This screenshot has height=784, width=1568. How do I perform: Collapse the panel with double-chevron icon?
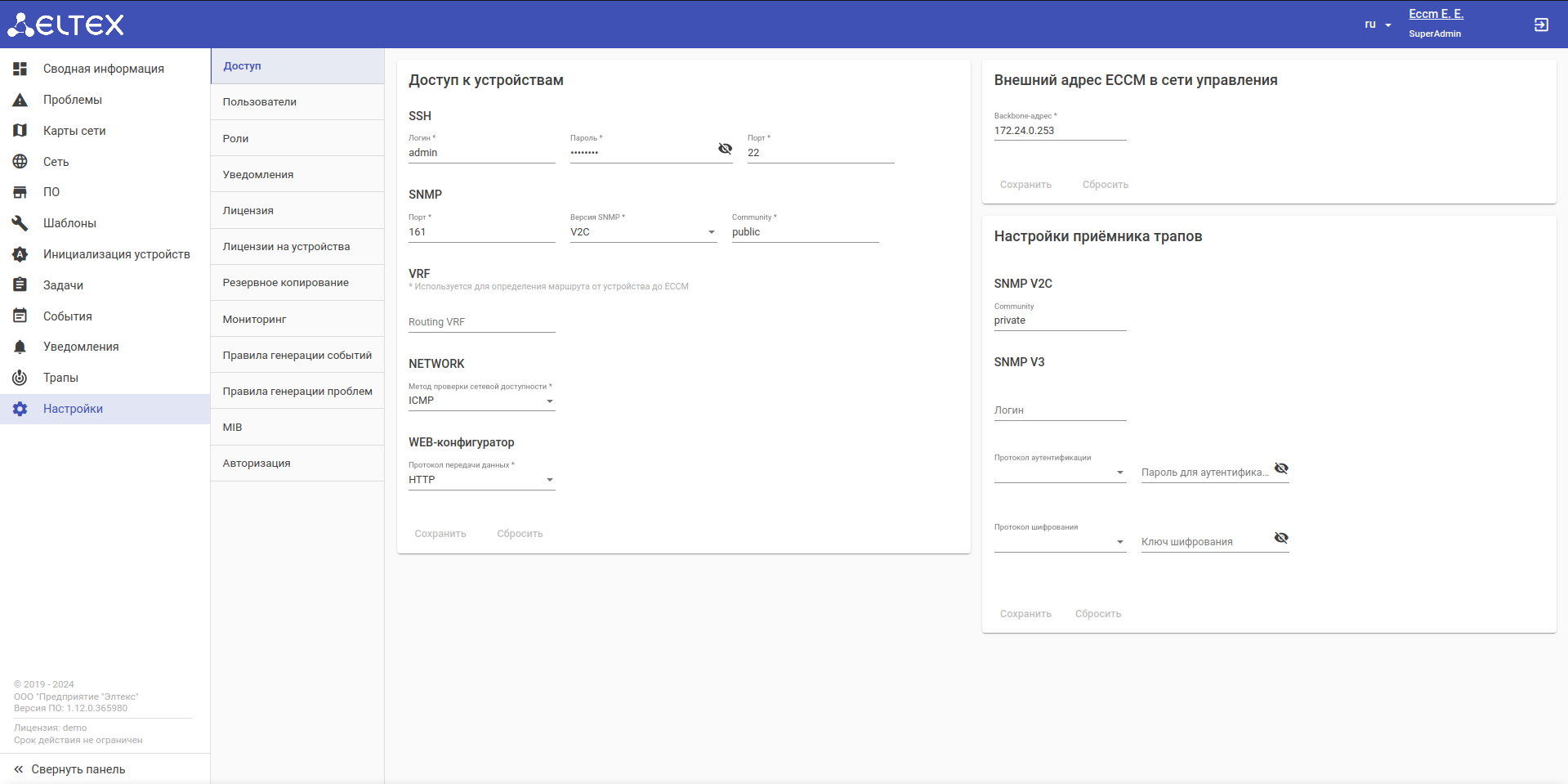(x=19, y=769)
